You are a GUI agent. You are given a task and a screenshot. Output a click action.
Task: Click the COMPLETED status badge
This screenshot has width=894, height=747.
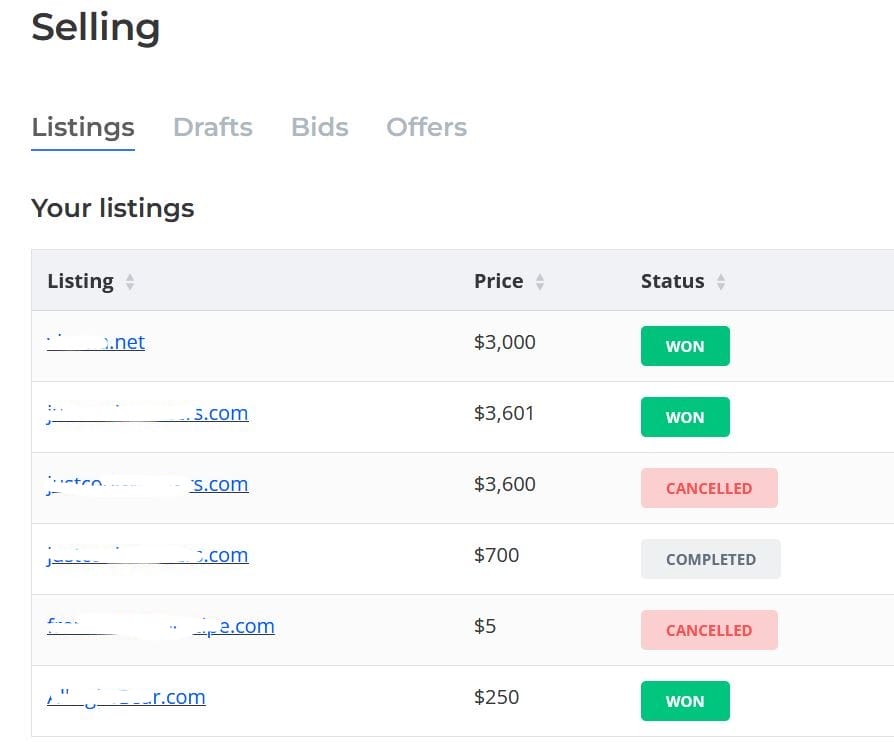(710, 560)
